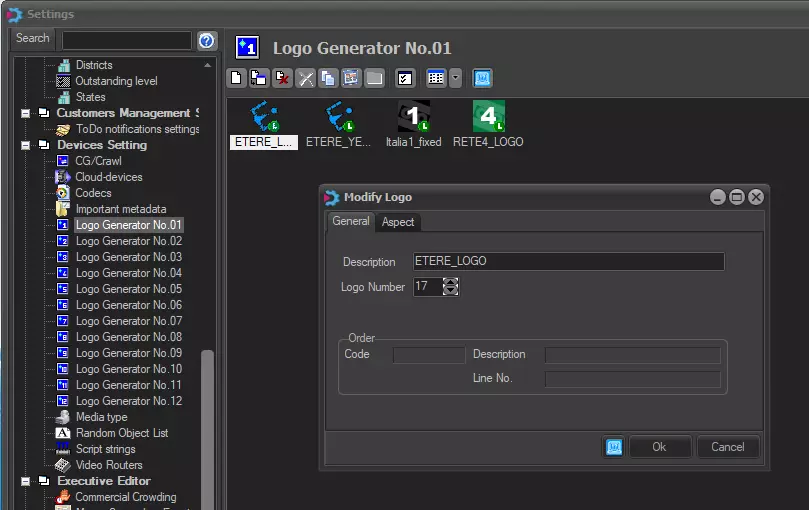Click the Cut scissors toolbar icon
809x510 pixels.
pos(306,78)
